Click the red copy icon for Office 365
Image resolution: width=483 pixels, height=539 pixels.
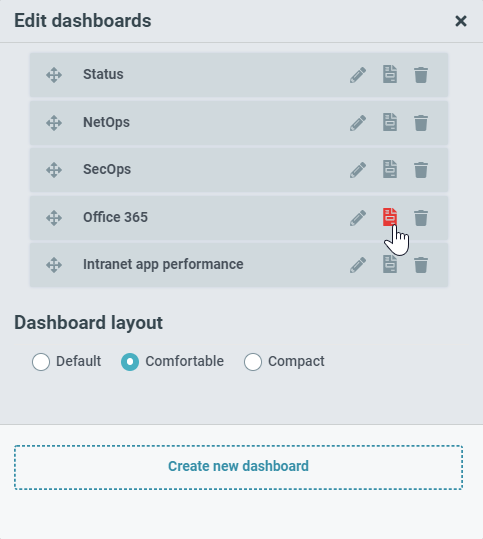[390, 217]
